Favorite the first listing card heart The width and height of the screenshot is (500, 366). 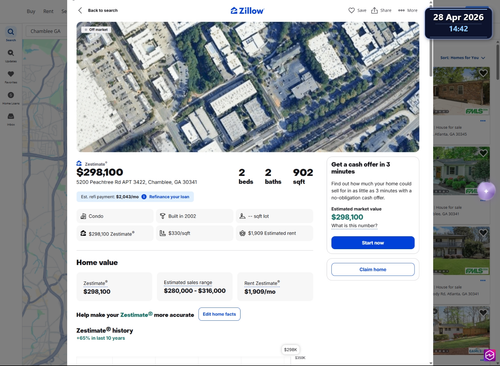(x=483, y=73)
